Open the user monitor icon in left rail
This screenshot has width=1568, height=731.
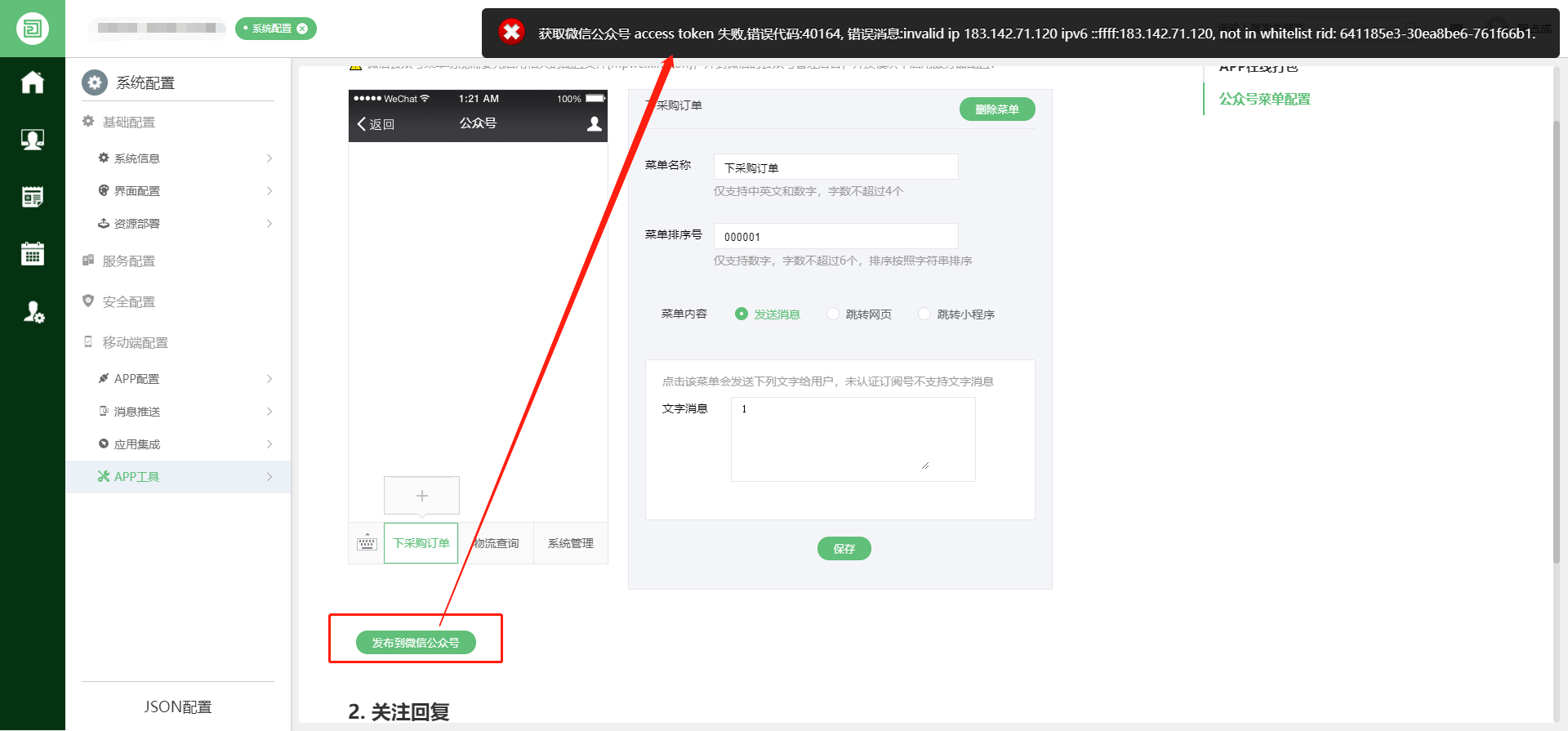coord(33,140)
